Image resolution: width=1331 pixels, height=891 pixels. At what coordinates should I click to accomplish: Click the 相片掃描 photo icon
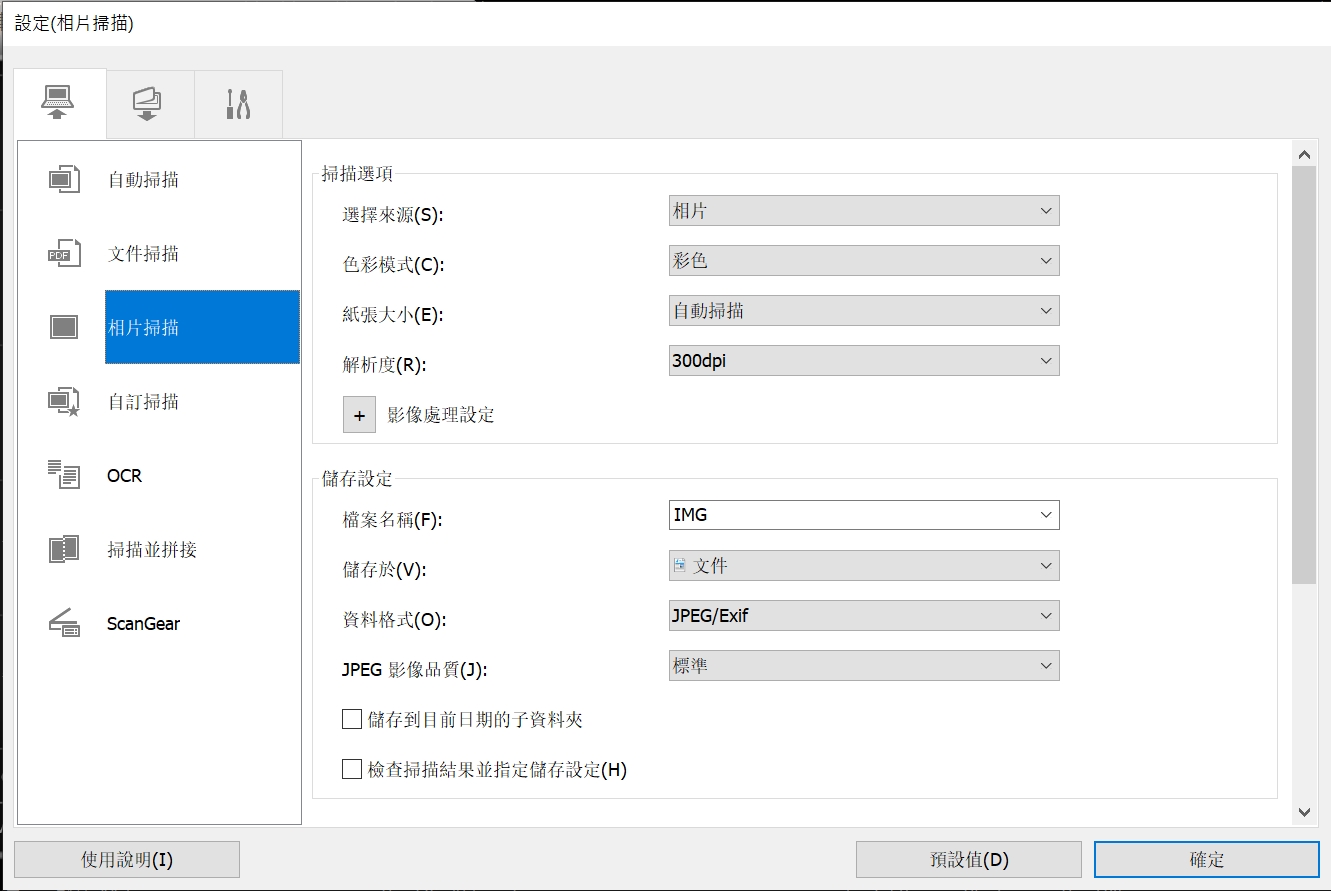(x=64, y=327)
